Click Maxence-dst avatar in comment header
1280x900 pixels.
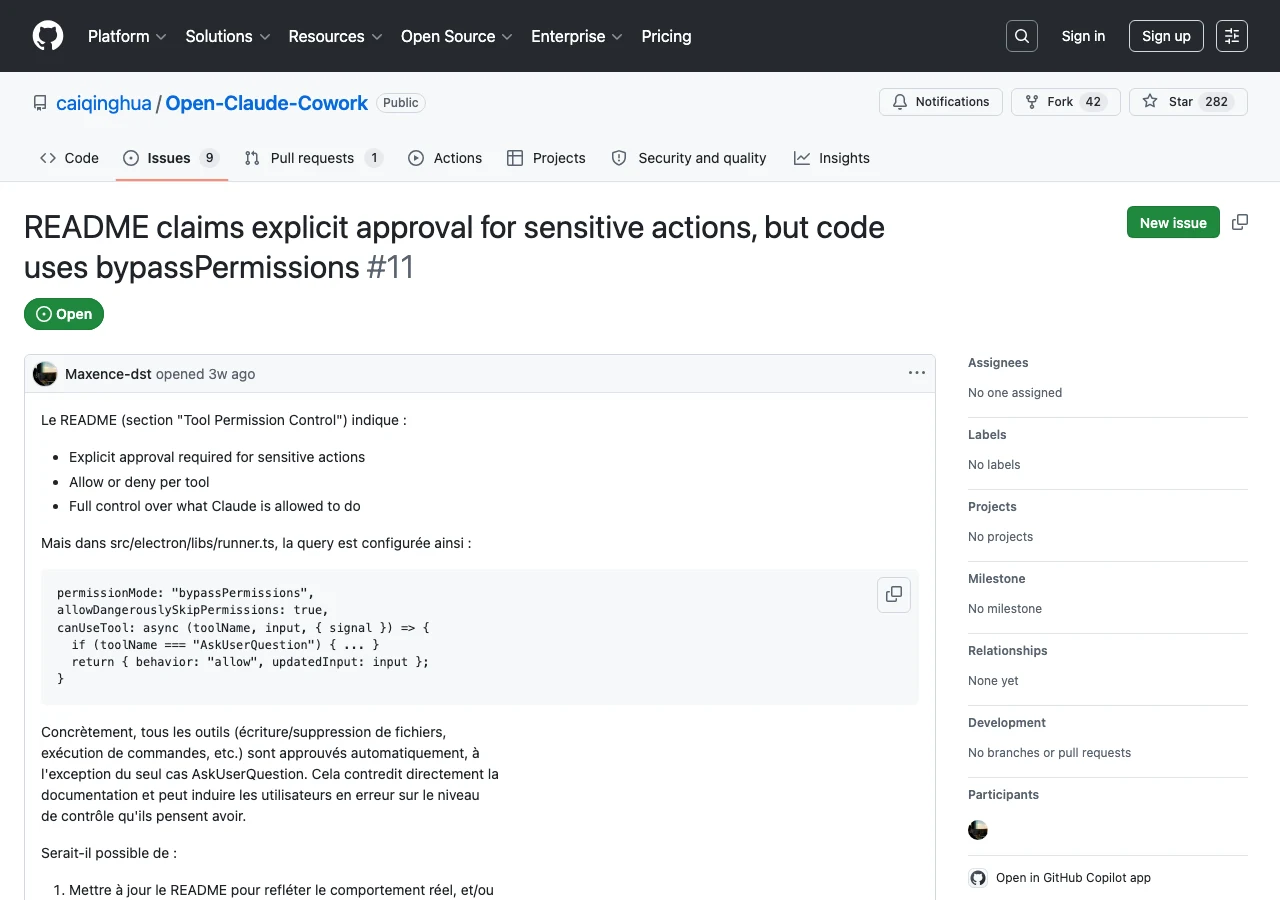pos(45,374)
